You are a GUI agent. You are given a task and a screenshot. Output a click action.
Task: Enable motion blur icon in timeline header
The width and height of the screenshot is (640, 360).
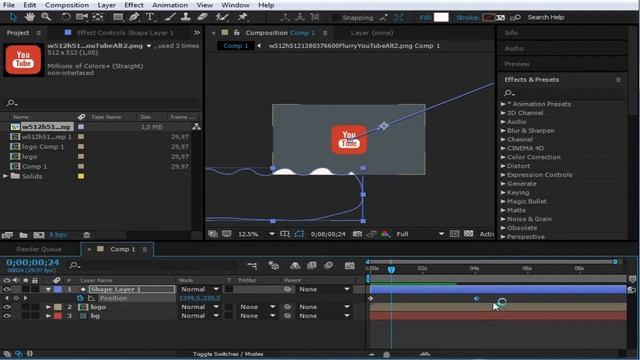[x=329, y=266]
